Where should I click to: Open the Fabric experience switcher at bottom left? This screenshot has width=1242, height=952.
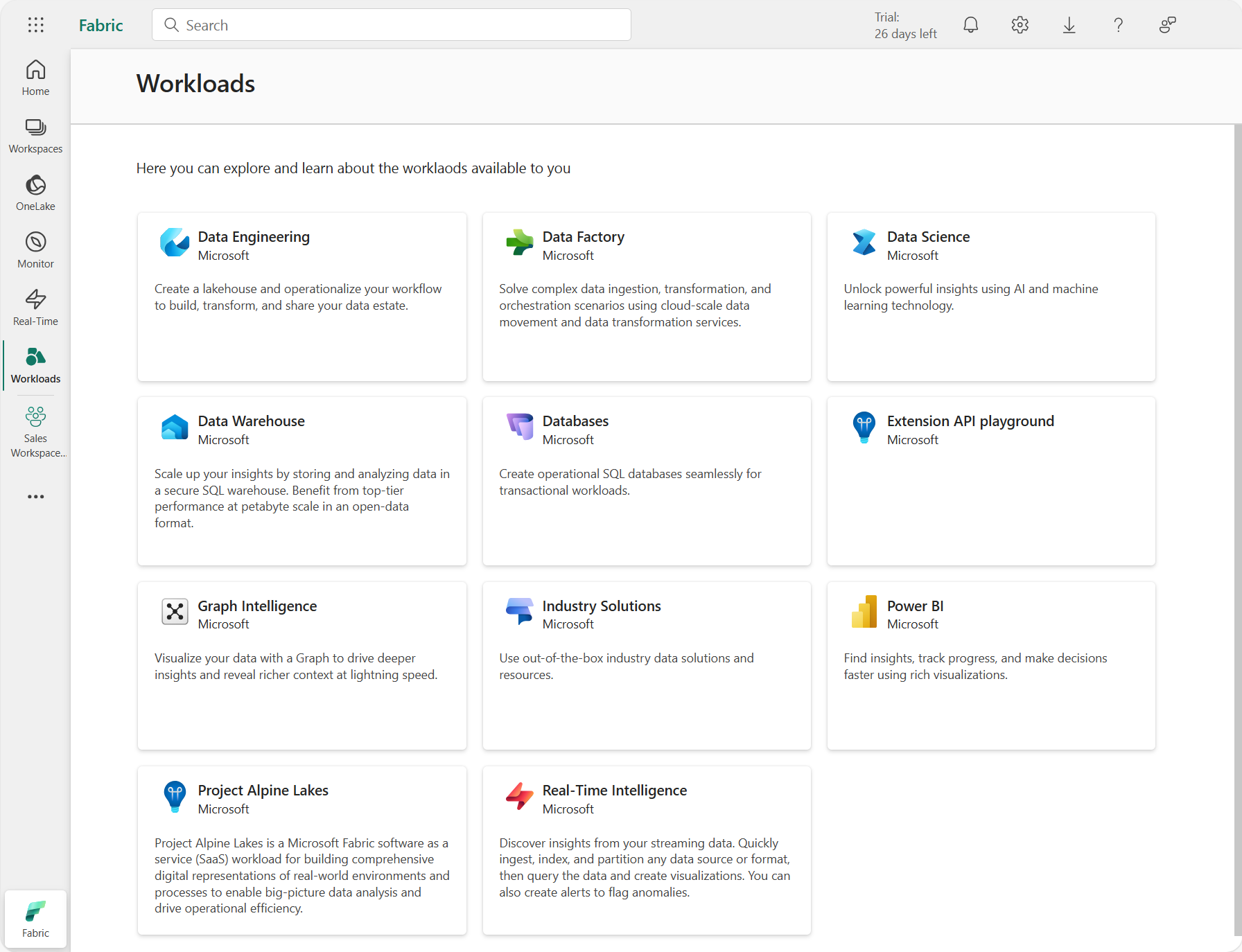(x=35, y=919)
